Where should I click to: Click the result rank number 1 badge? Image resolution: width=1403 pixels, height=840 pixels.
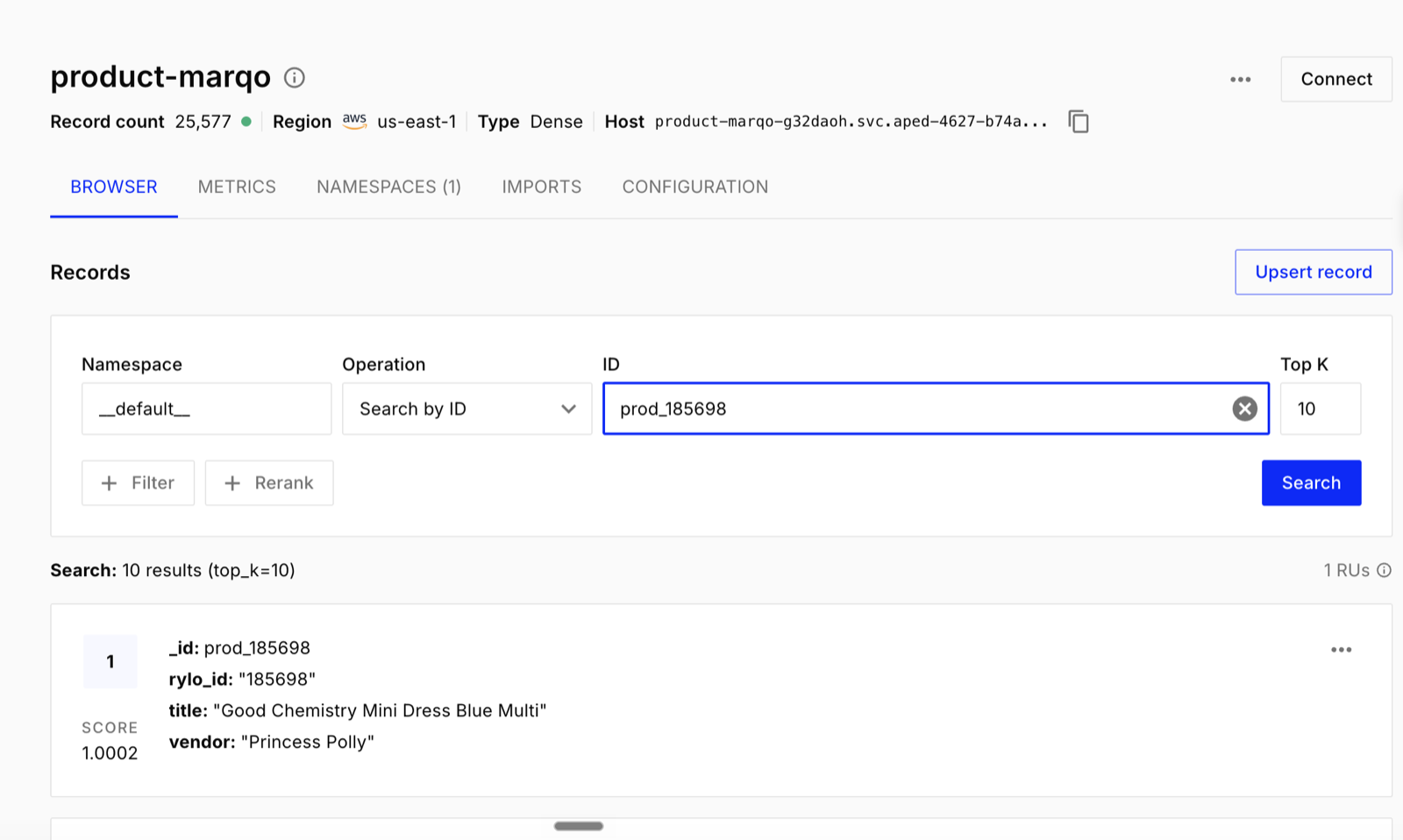pyautogui.click(x=110, y=661)
